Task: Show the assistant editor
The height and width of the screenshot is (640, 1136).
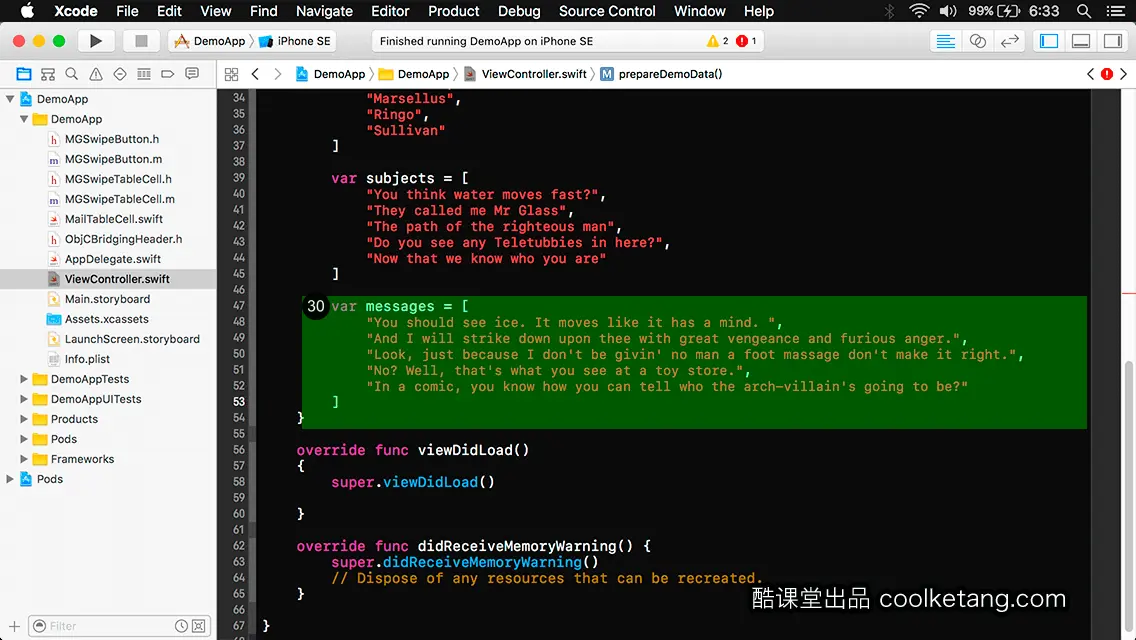Action: tap(977, 41)
